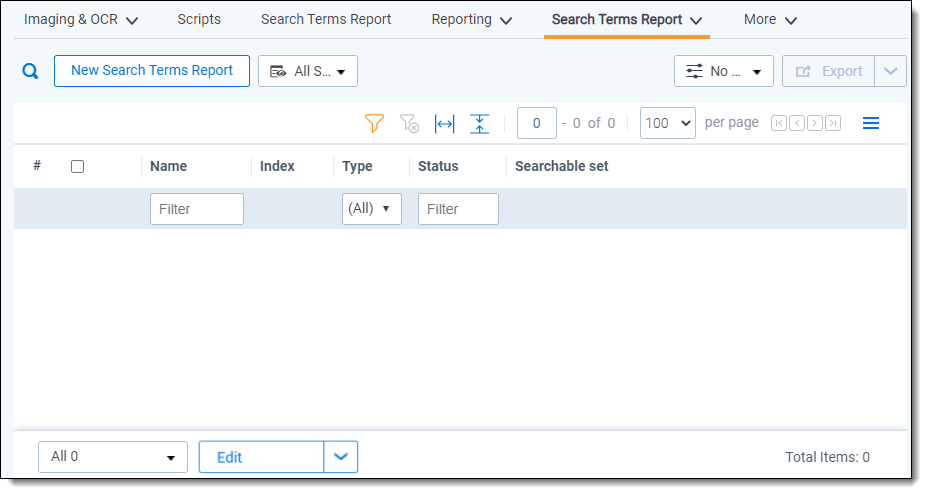Open the hamburger list options menu

point(871,123)
